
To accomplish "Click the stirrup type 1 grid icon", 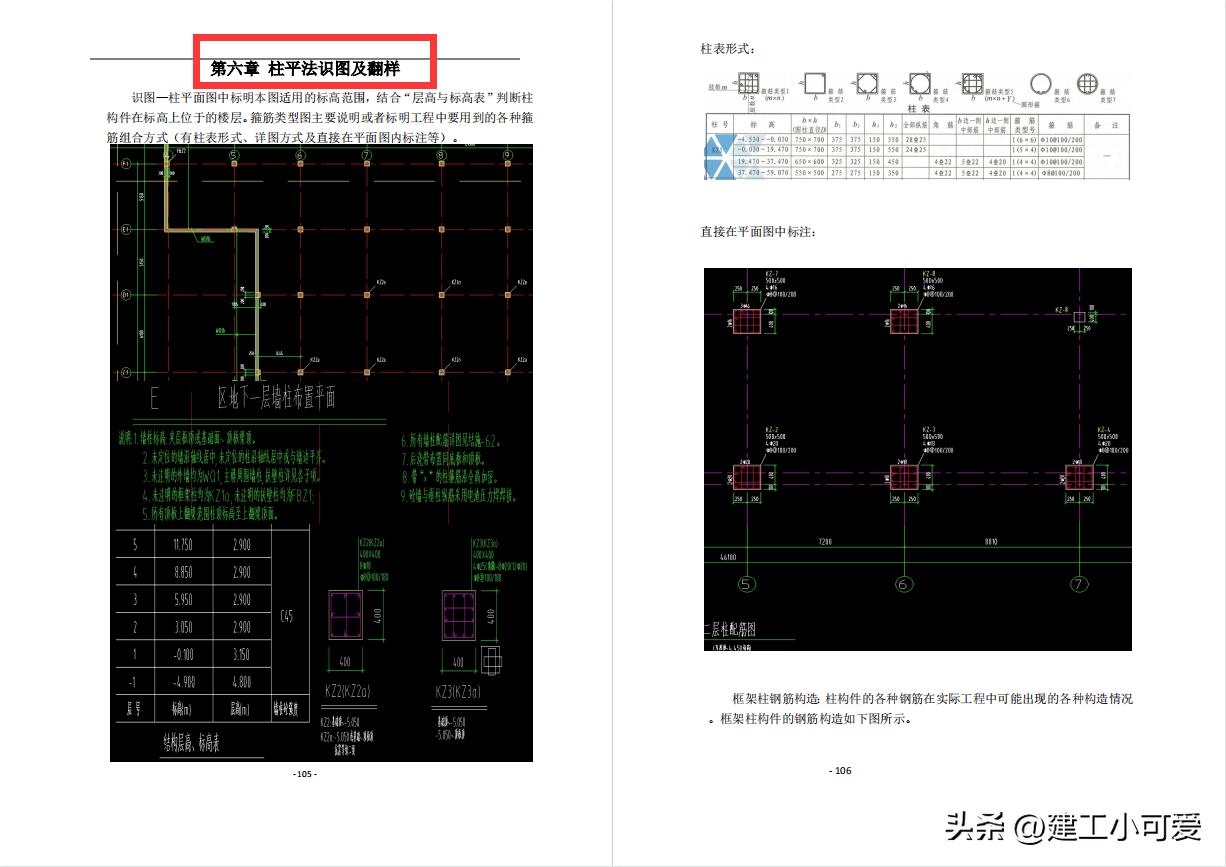I will tap(750, 84).
